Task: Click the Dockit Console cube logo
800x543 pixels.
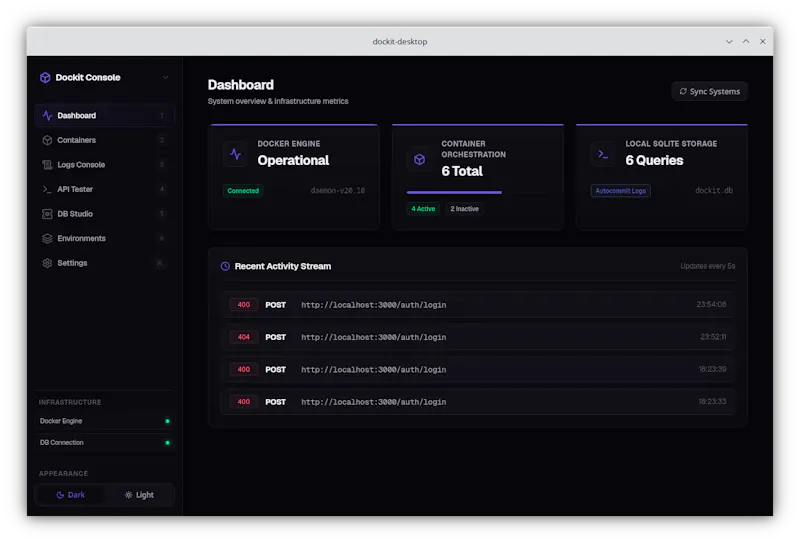Action: tap(45, 78)
